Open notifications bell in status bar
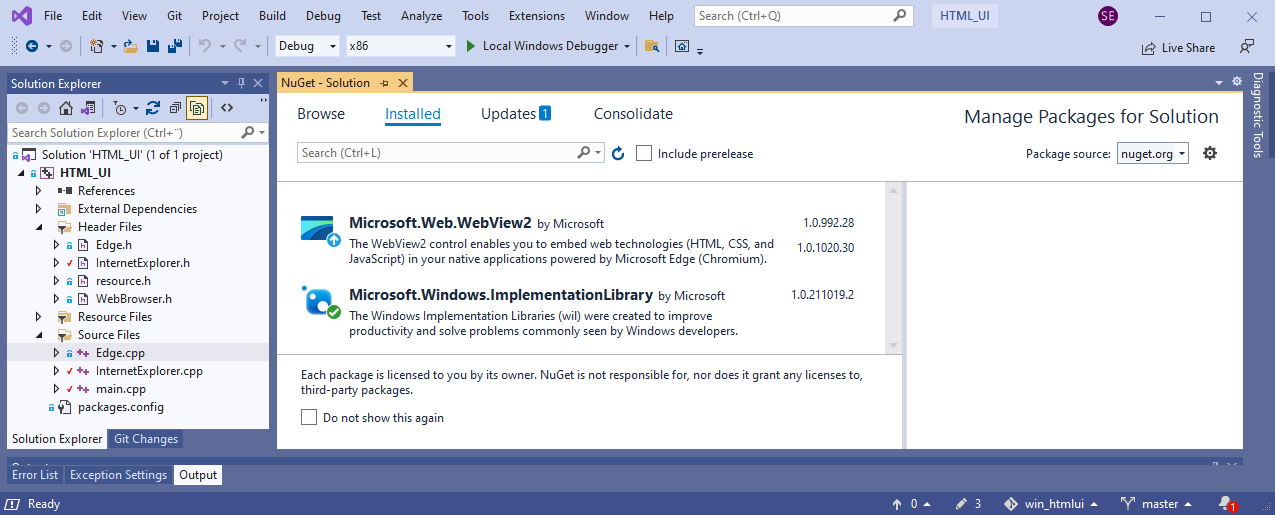The height and width of the screenshot is (515, 1275). tap(1226, 504)
